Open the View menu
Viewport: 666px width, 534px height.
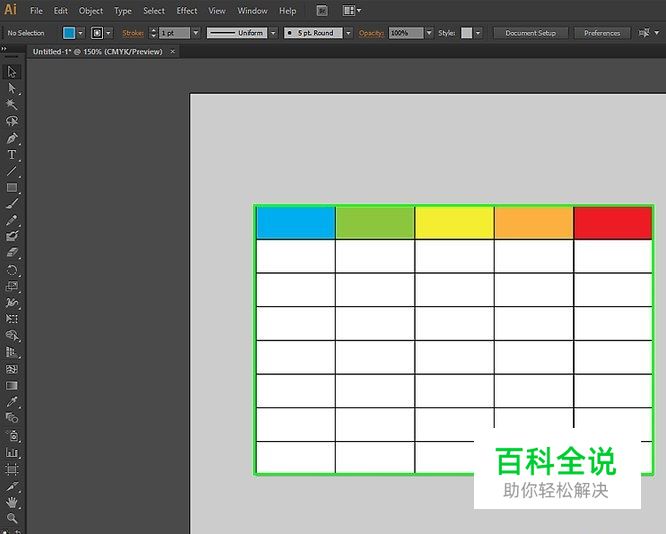[x=217, y=11]
